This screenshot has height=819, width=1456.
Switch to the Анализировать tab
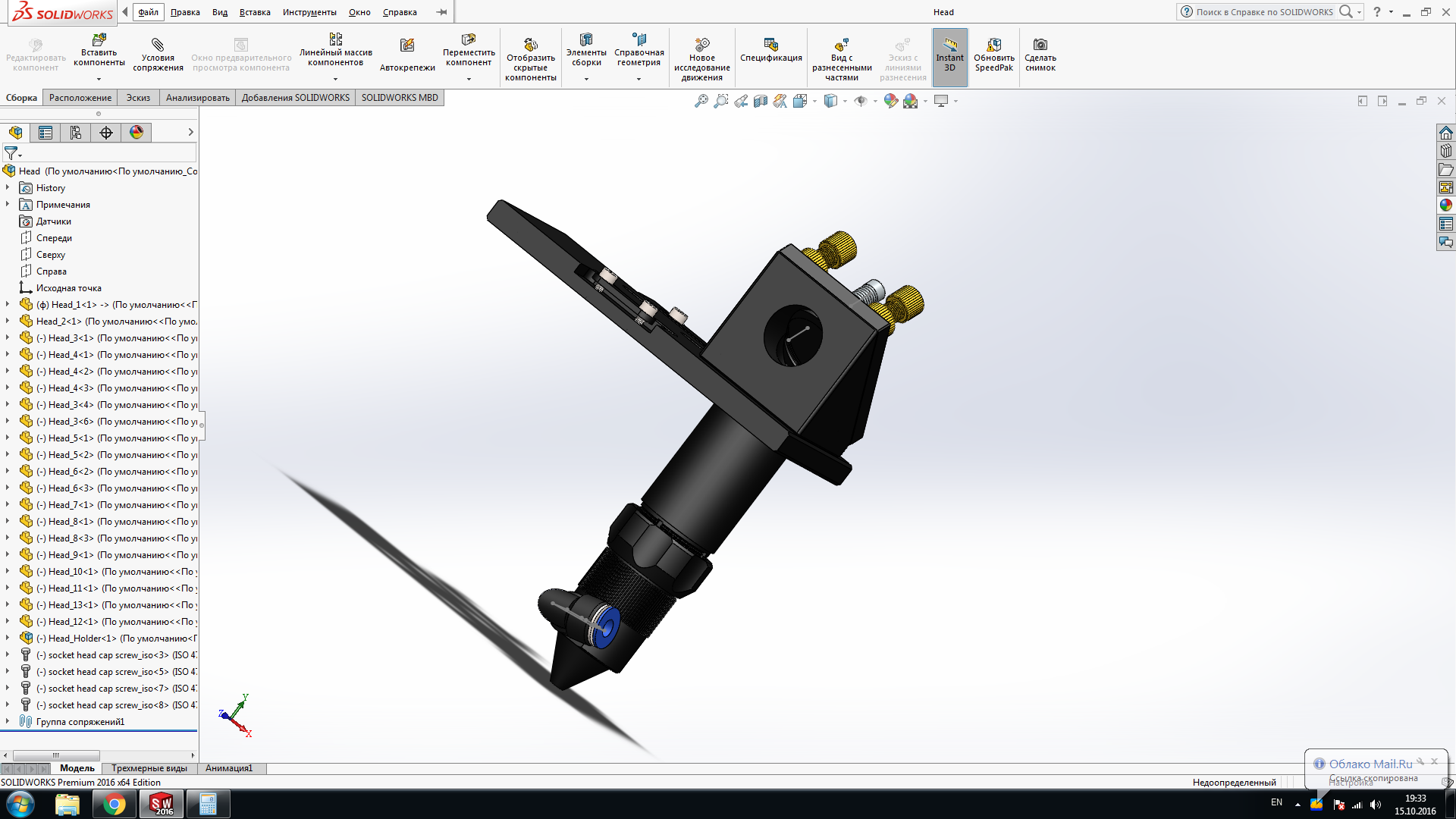point(197,98)
